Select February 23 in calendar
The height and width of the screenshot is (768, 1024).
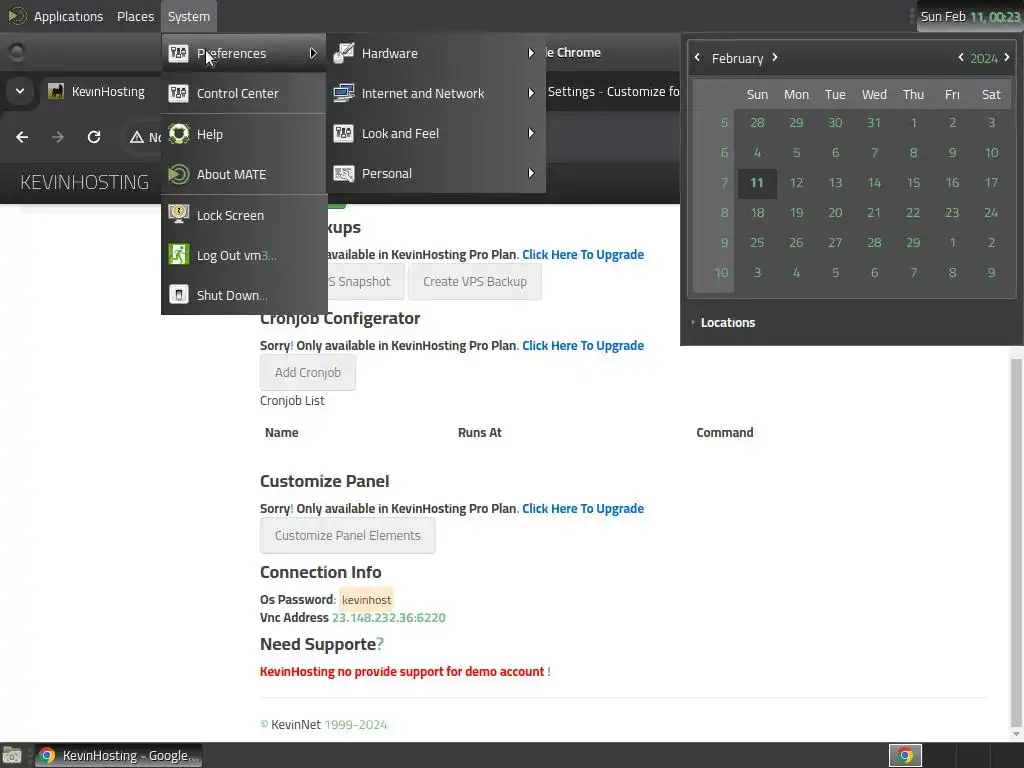click(952, 213)
